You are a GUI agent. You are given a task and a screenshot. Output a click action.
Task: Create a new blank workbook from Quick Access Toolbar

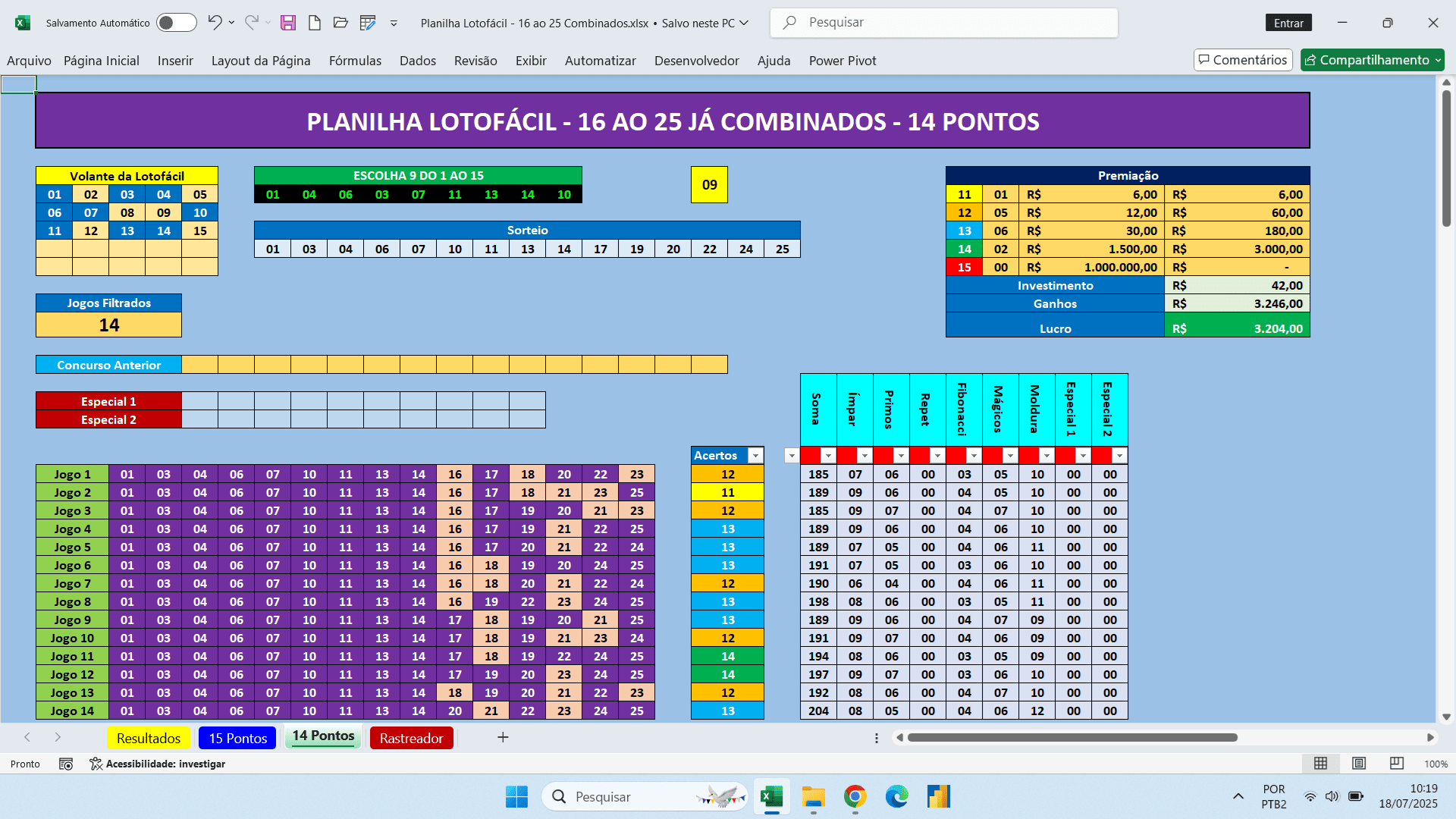[x=315, y=22]
